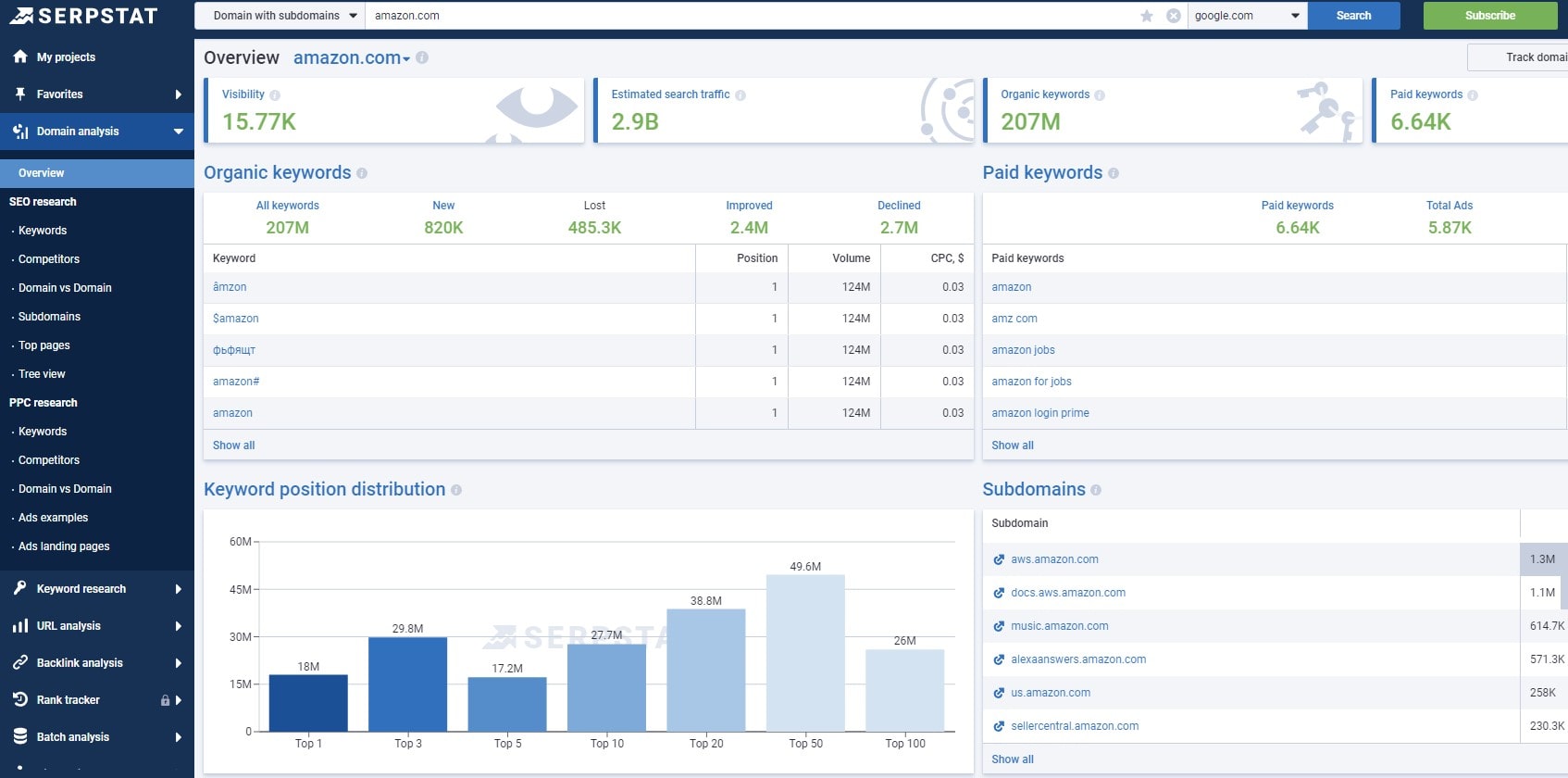Click the Lost keywords 485.3K value
Image resolution: width=1568 pixels, height=778 pixels.
pyautogui.click(x=594, y=228)
